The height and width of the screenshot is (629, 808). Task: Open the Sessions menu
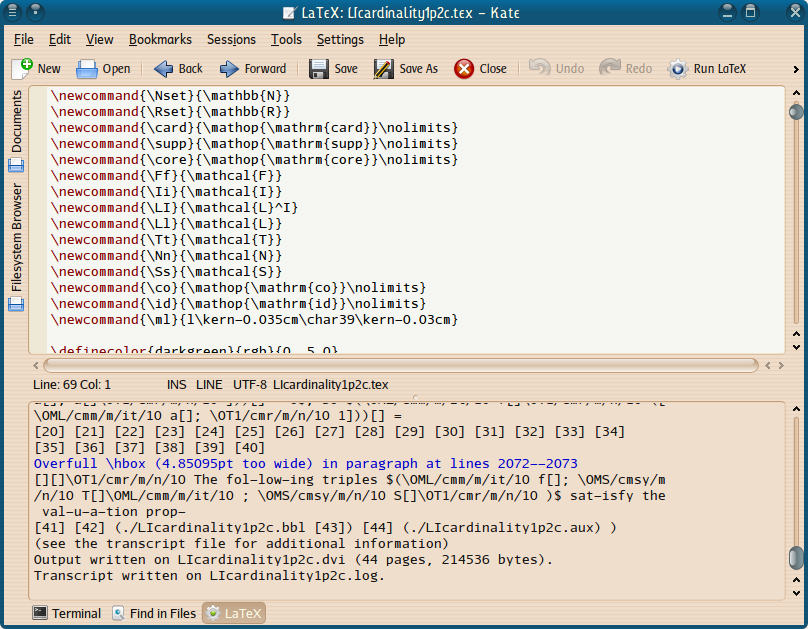point(231,40)
